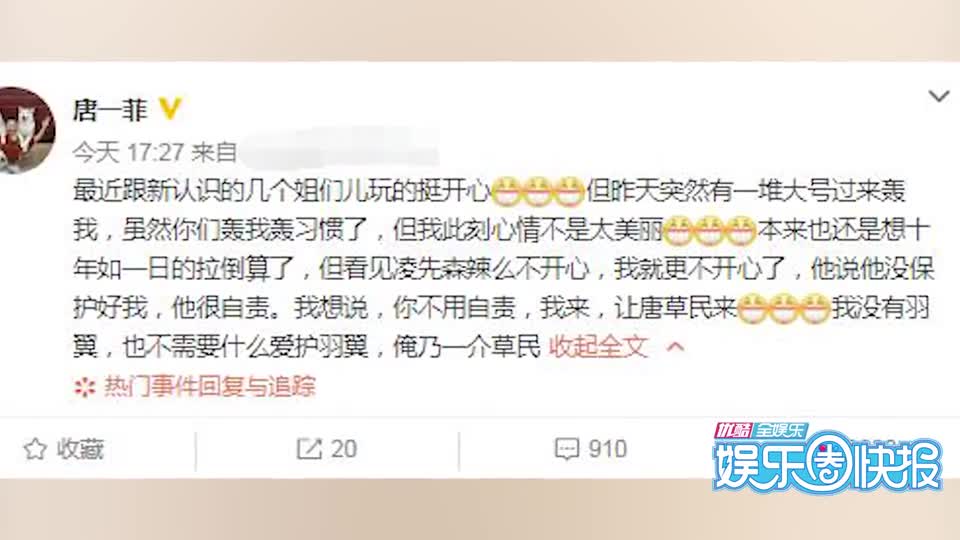Click the 娱乐圈快报 watermark logo

(x=827, y=458)
